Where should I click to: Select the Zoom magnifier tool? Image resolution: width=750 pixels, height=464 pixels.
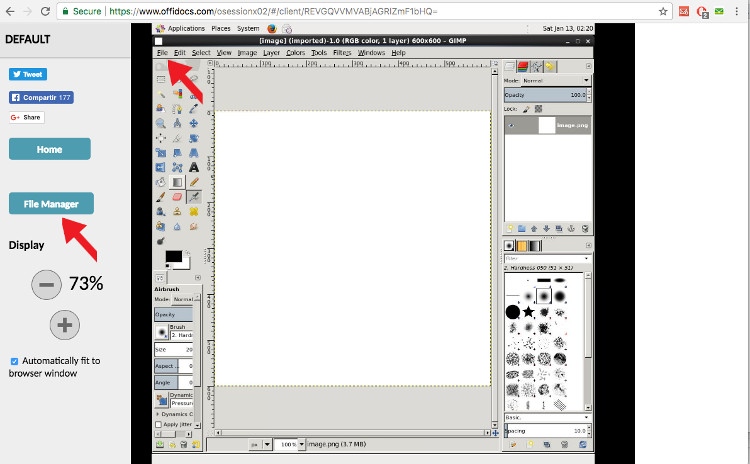[160, 123]
